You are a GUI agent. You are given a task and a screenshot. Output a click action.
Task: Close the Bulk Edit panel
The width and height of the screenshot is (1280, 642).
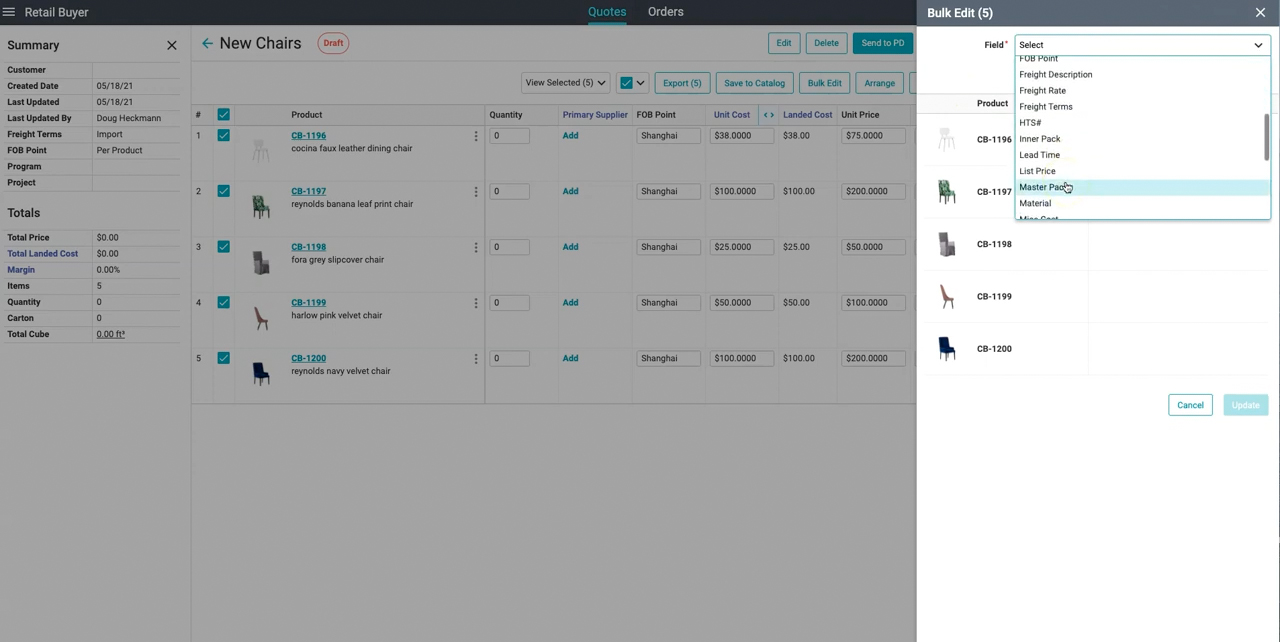pos(1260,13)
